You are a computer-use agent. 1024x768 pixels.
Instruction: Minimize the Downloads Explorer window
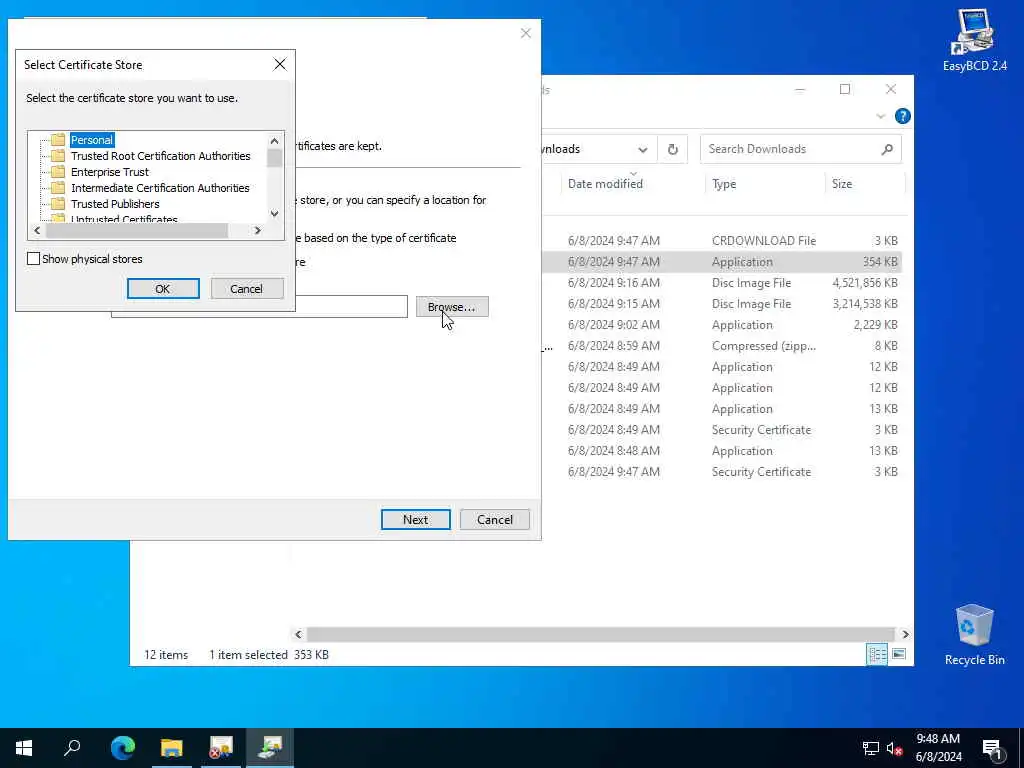tap(800, 89)
